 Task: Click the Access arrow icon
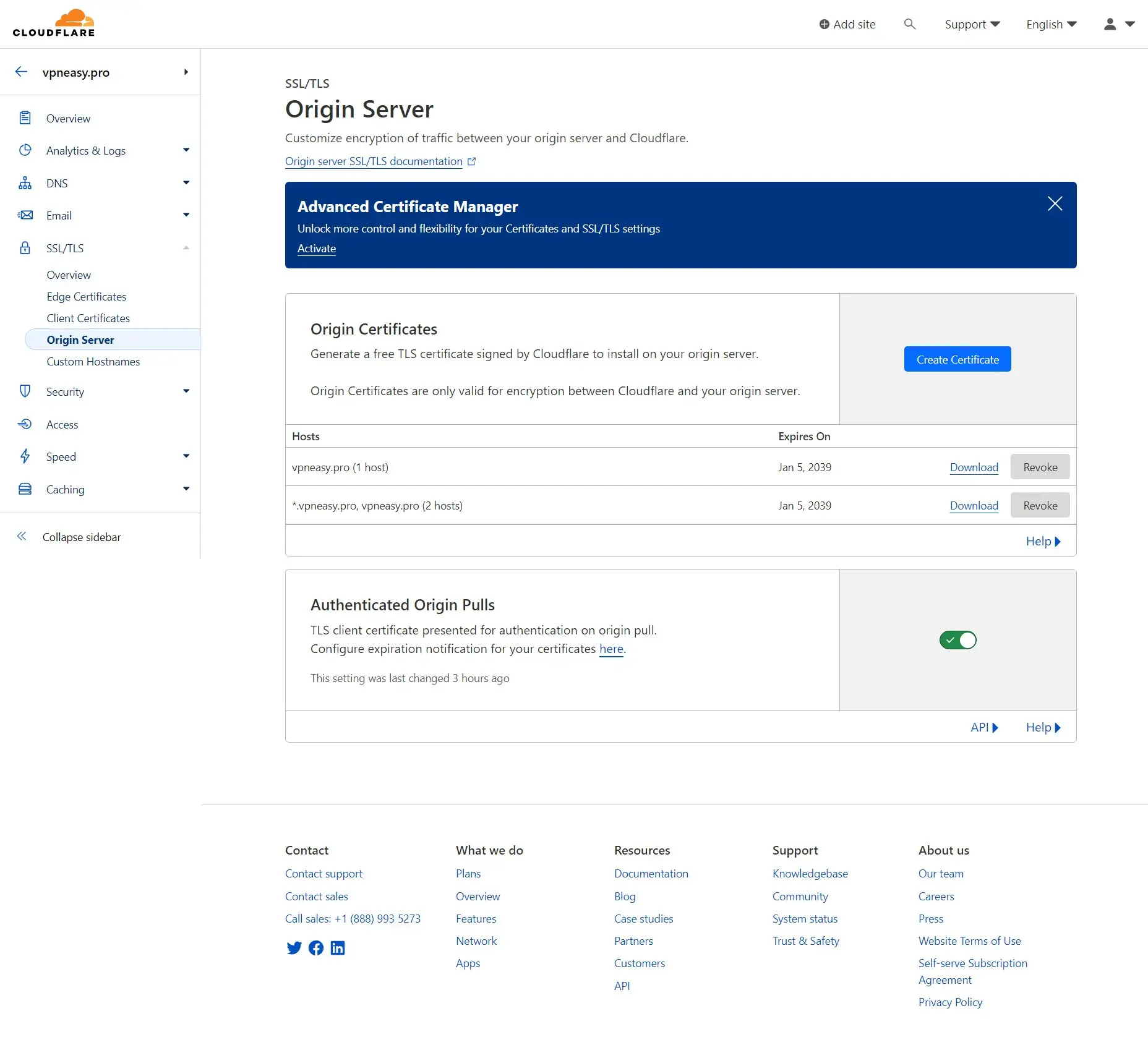(25, 424)
